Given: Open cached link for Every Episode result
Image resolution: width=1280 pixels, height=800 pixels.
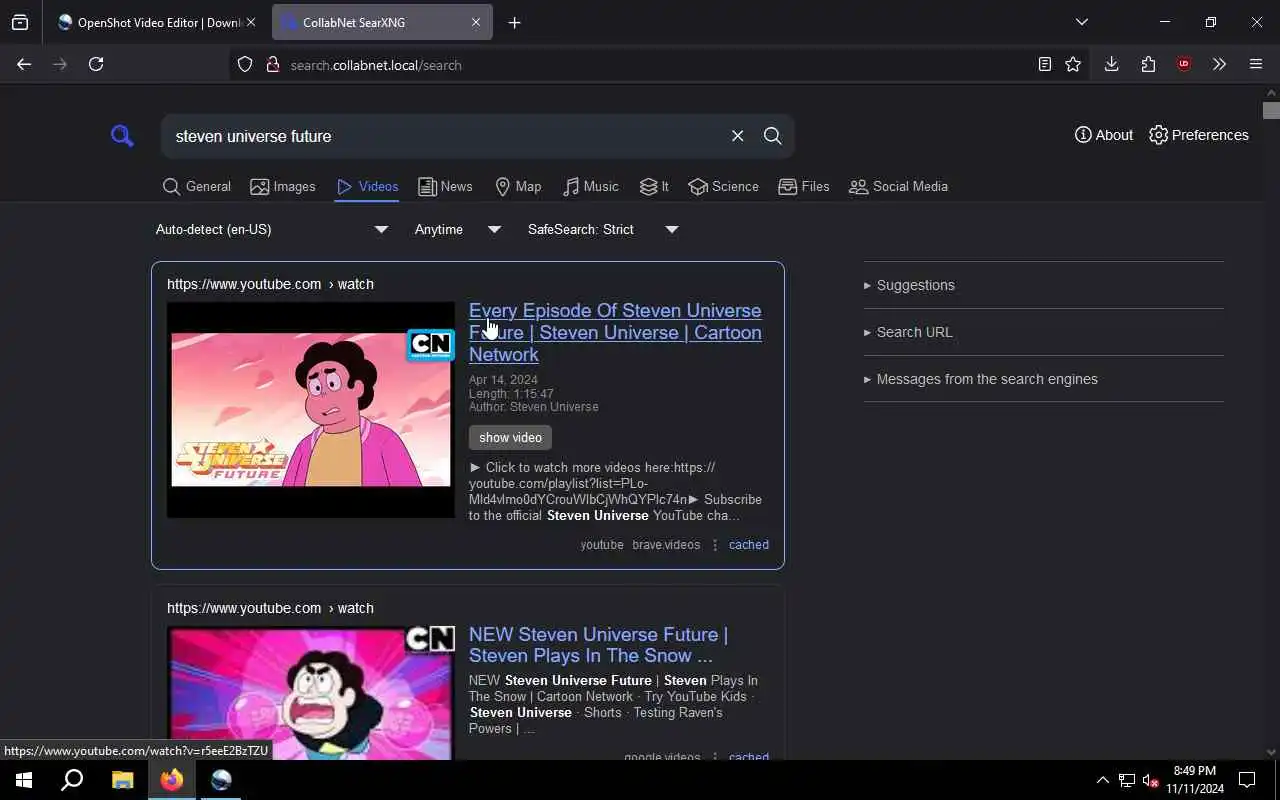Looking at the screenshot, I should (x=749, y=545).
